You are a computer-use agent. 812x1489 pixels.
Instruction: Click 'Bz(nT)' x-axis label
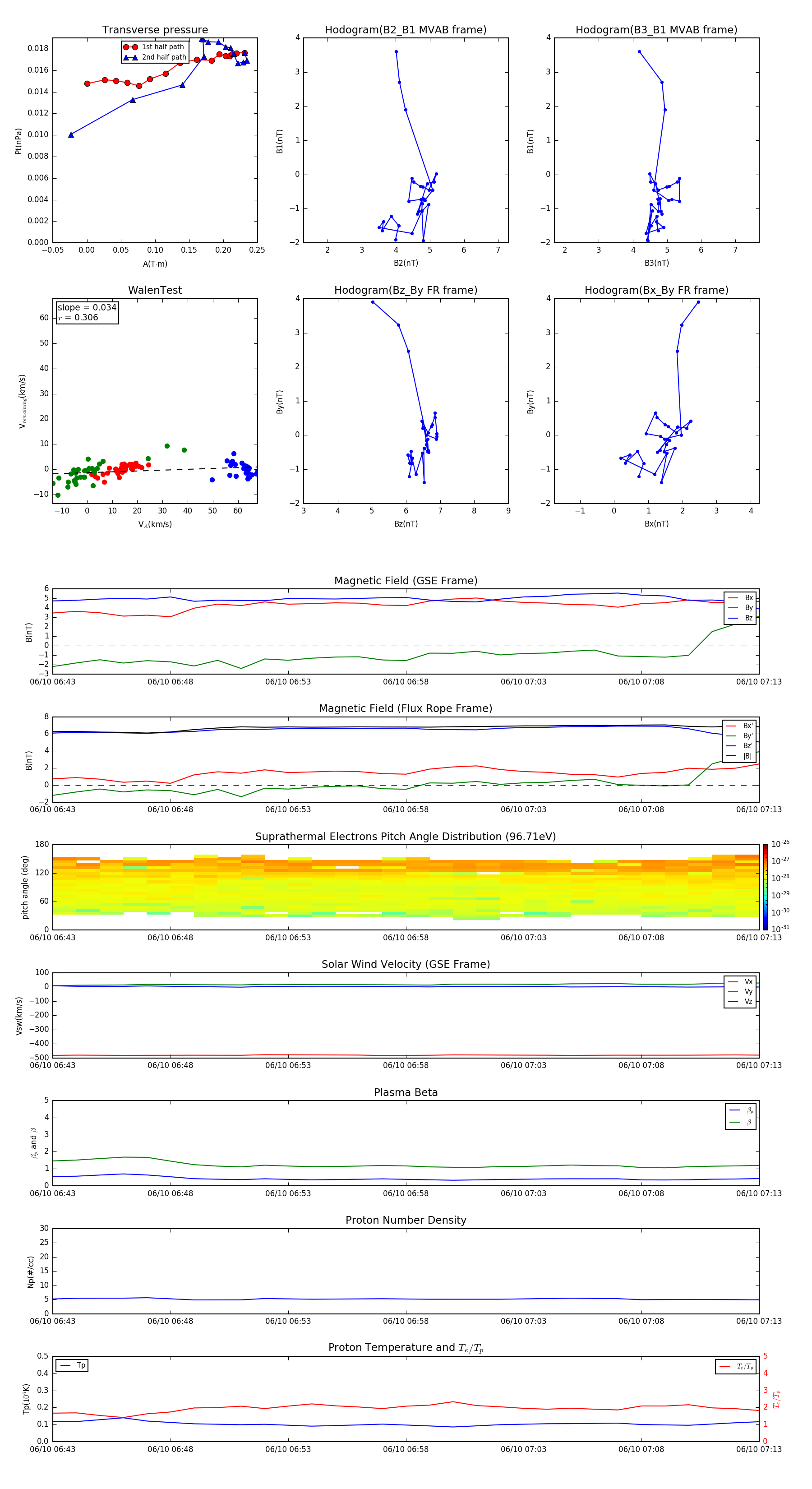click(406, 524)
